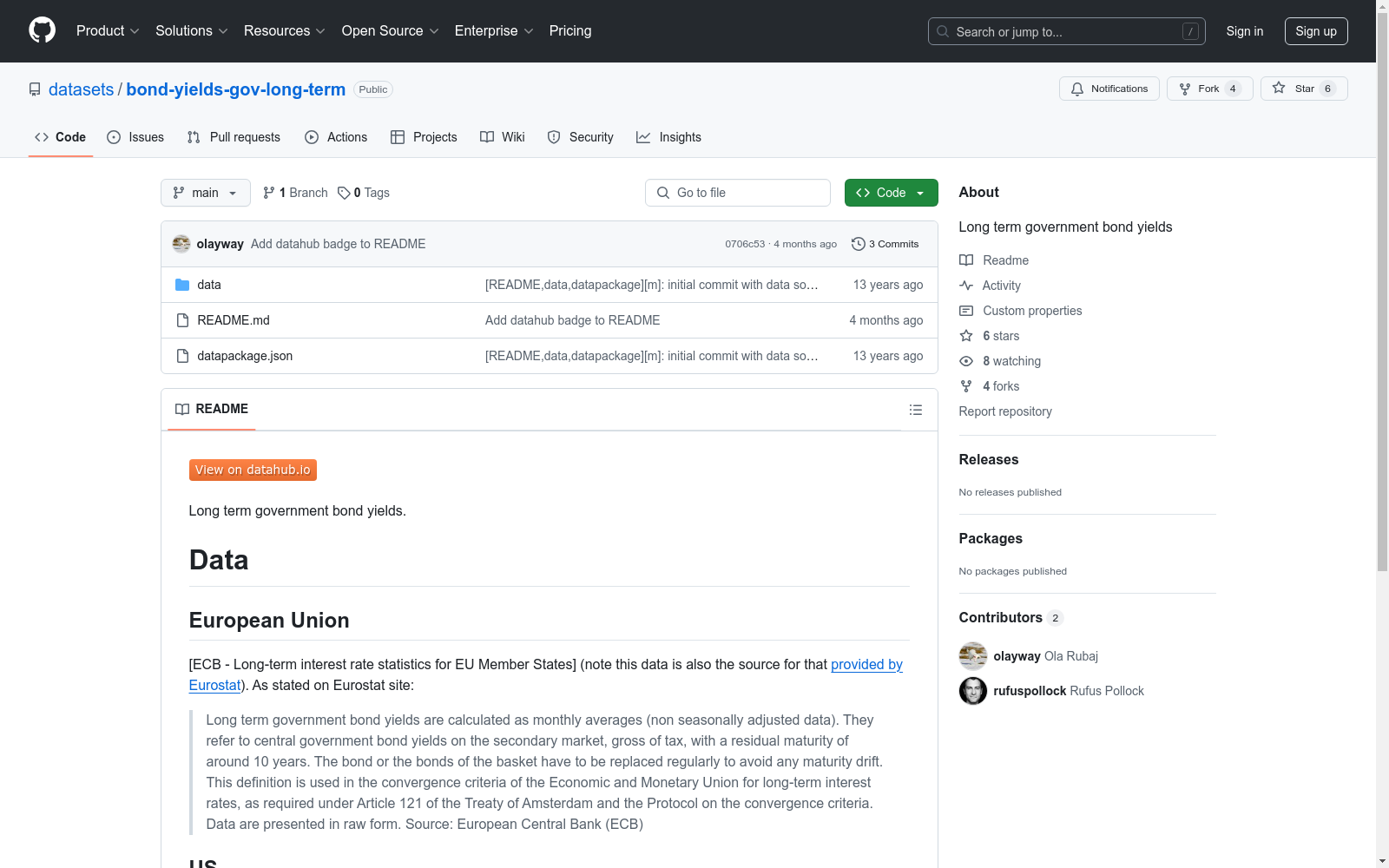Click the branch icon beside 1 Branch

[x=269, y=193]
